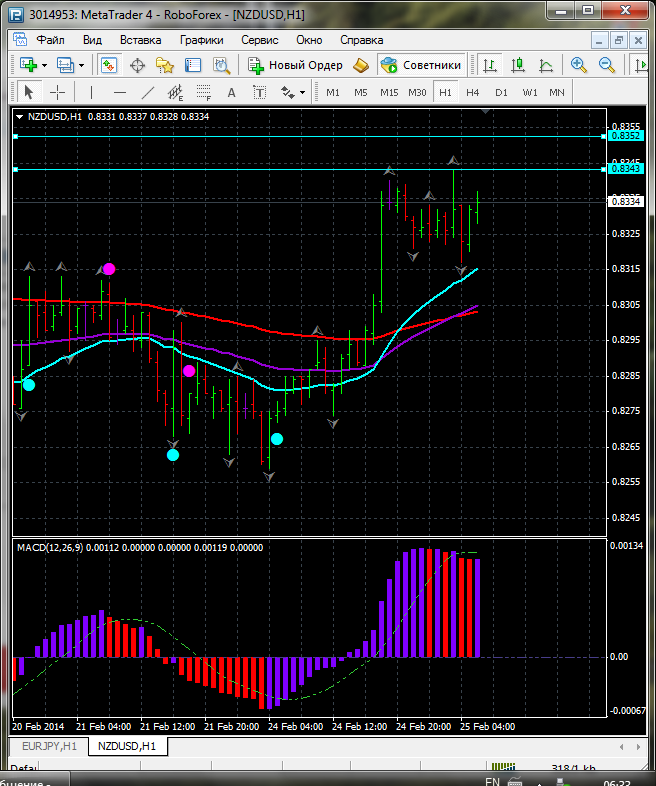Viewport: 656px width, 786px height.
Task: Switch to bar chart display
Action: pyautogui.click(x=490, y=65)
